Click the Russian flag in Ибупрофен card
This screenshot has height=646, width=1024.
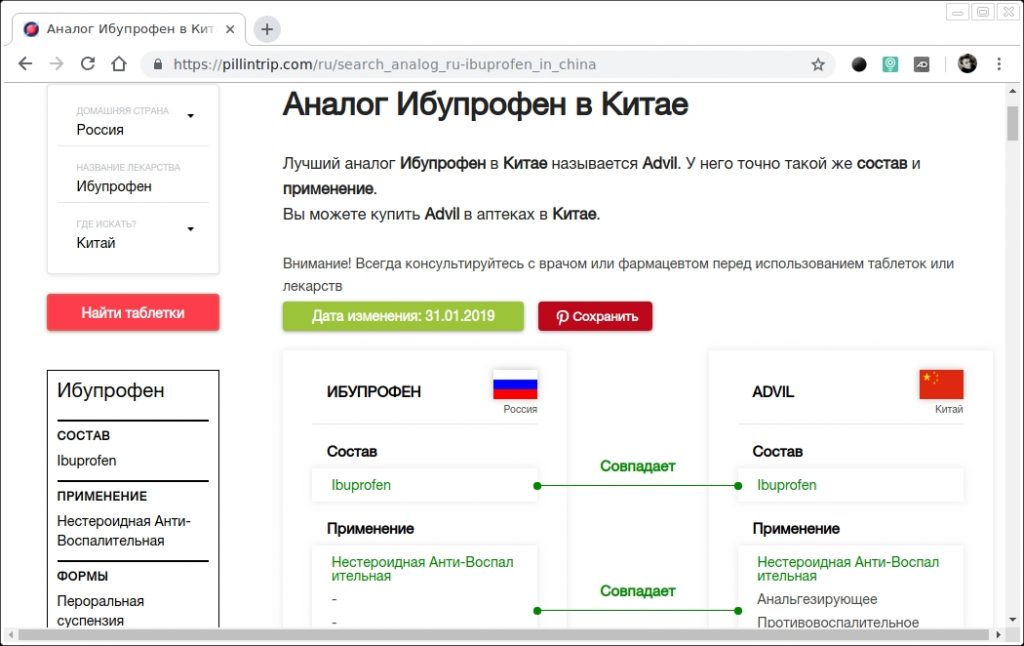tap(515, 385)
